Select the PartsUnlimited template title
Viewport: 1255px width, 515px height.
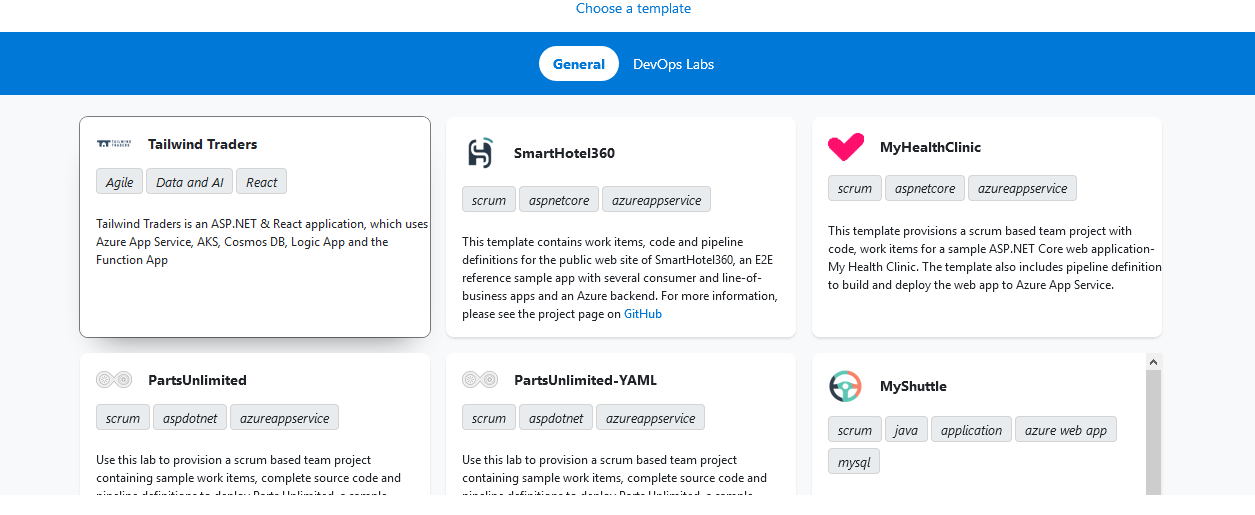coord(197,380)
